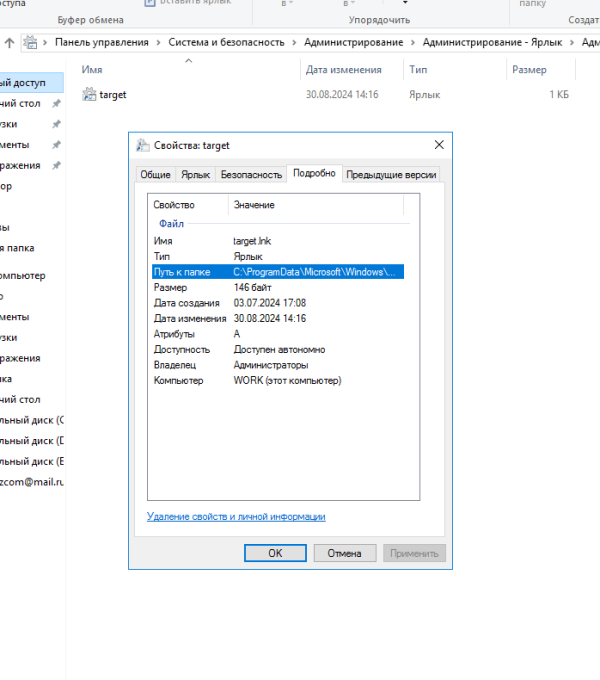Click the Properties dialog title icon

tap(142, 145)
